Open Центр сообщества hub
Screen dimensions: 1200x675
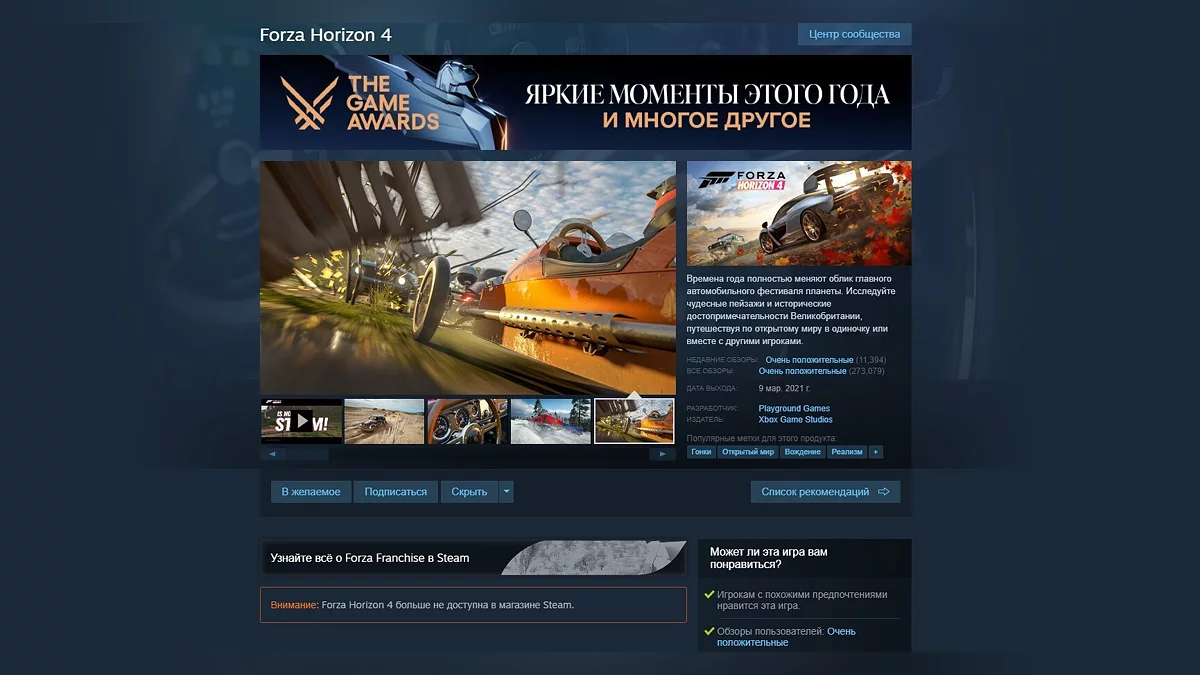tap(854, 34)
